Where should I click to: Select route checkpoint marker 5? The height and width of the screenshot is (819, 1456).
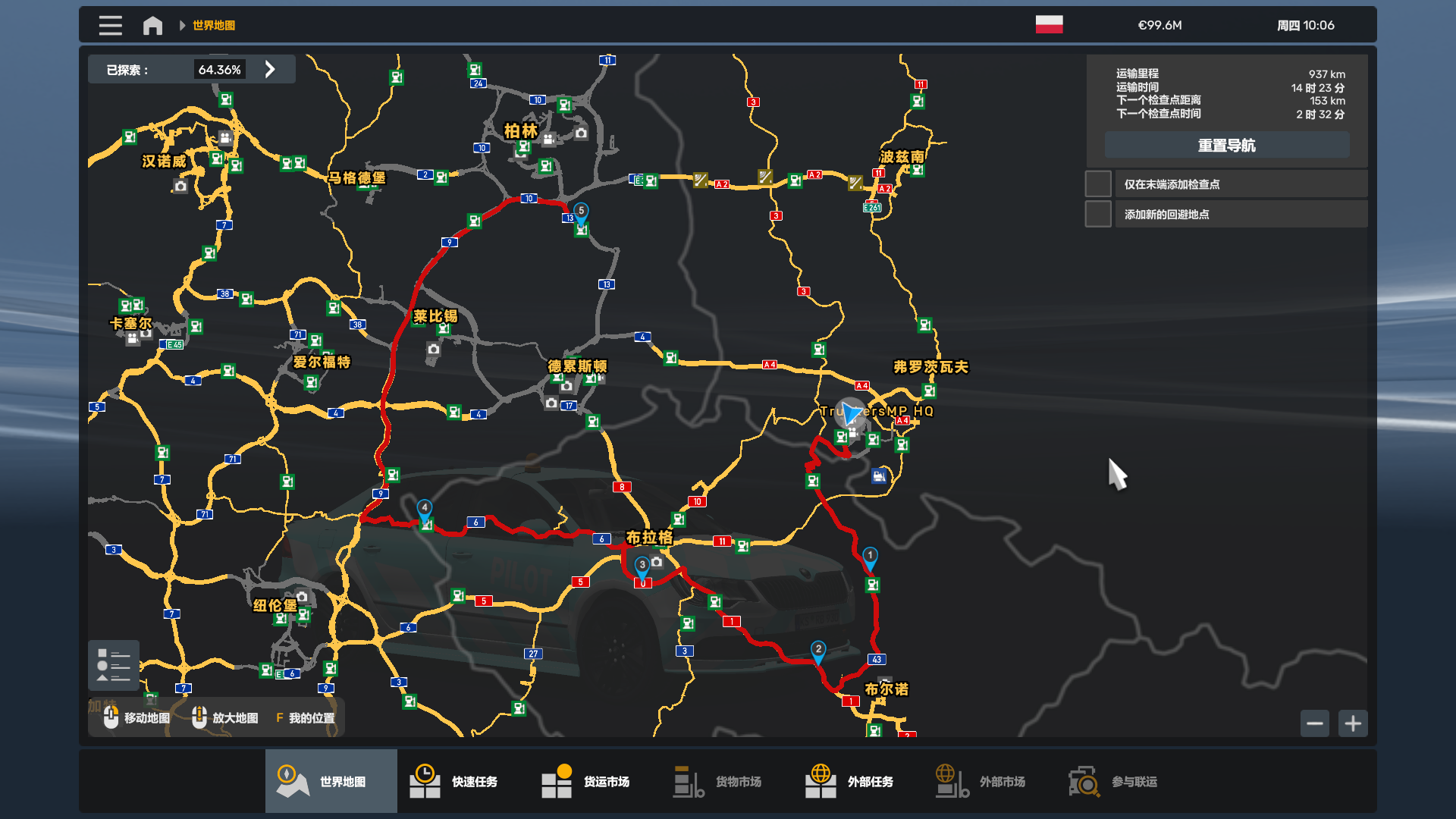(581, 212)
